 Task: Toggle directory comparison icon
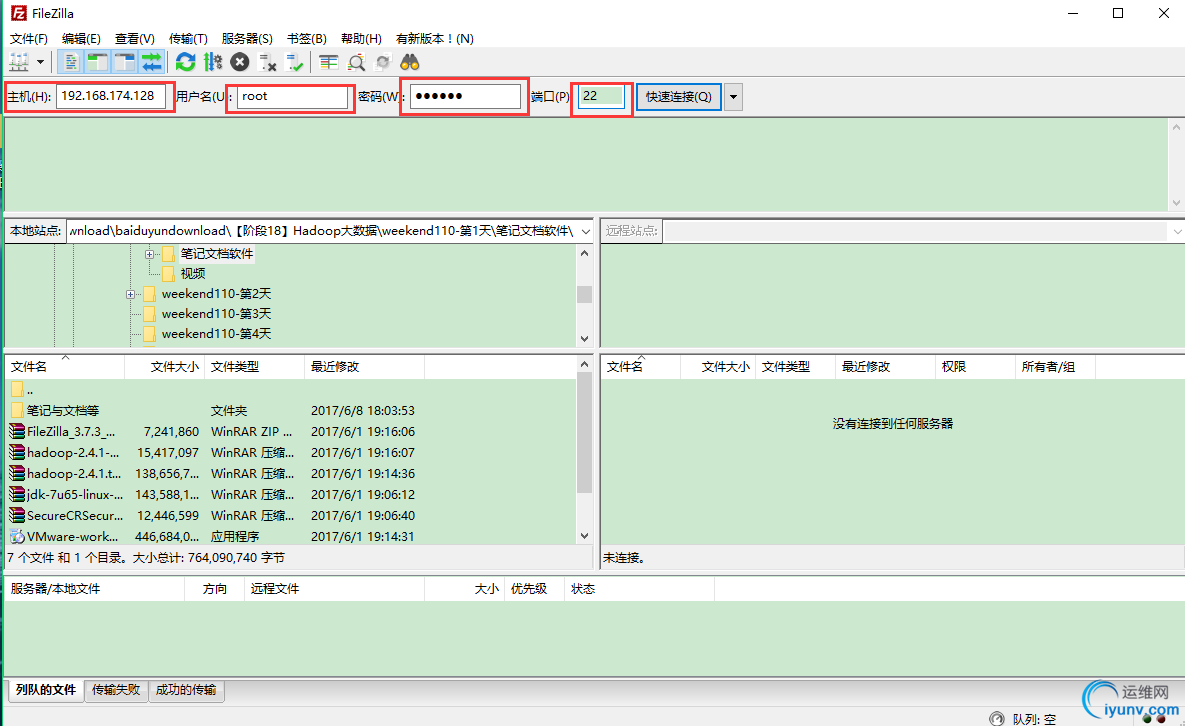[356, 62]
